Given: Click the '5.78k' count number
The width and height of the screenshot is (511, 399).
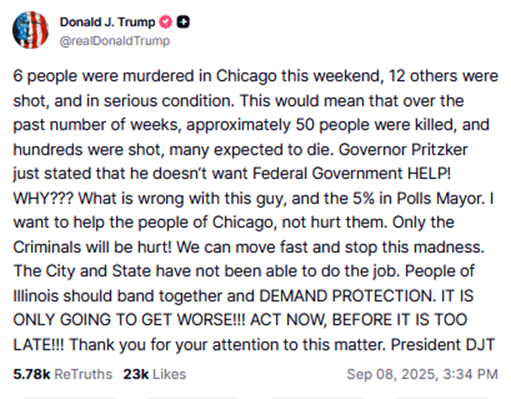Looking at the screenshot, I should [32, 374].
